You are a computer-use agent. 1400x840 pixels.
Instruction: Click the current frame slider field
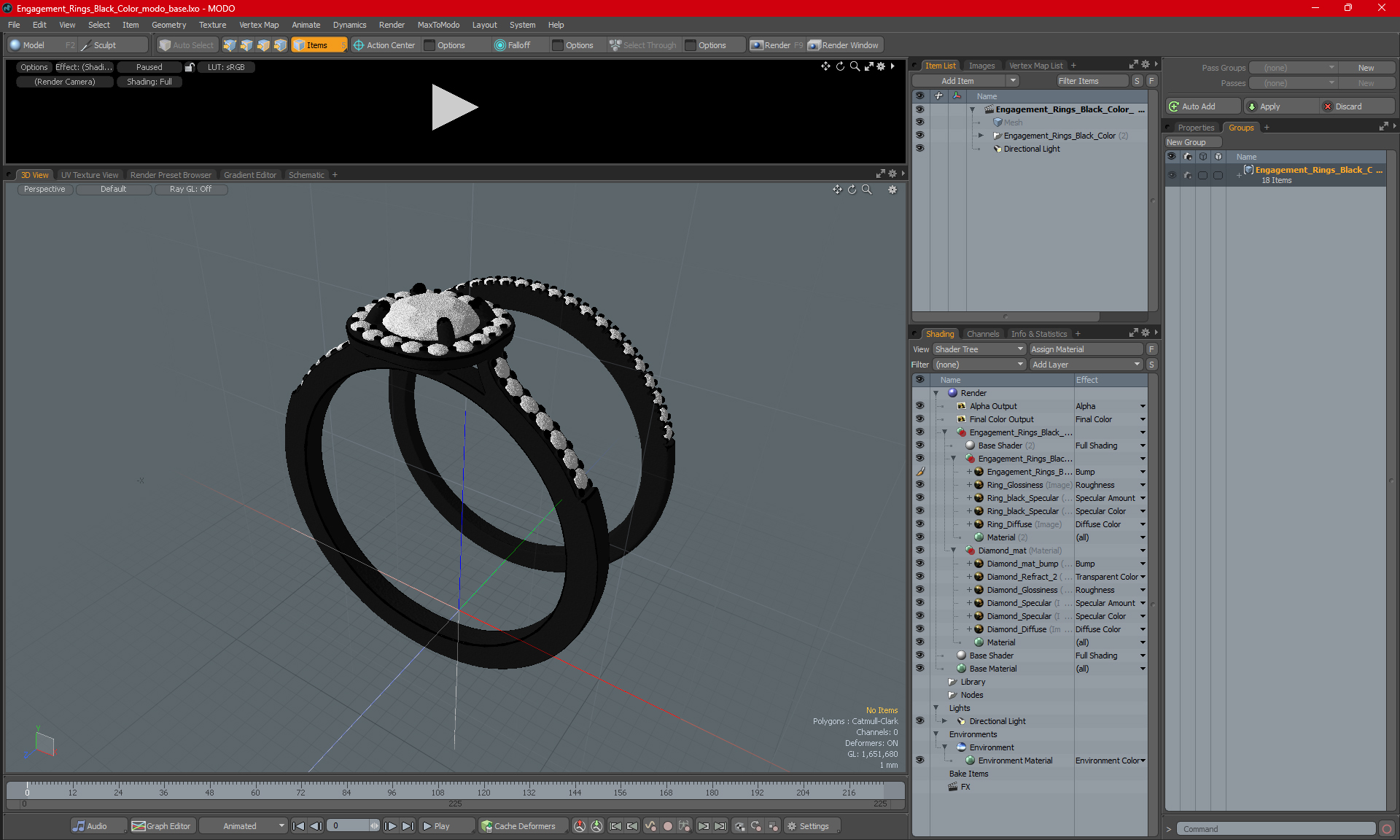[x=353, y=826]
